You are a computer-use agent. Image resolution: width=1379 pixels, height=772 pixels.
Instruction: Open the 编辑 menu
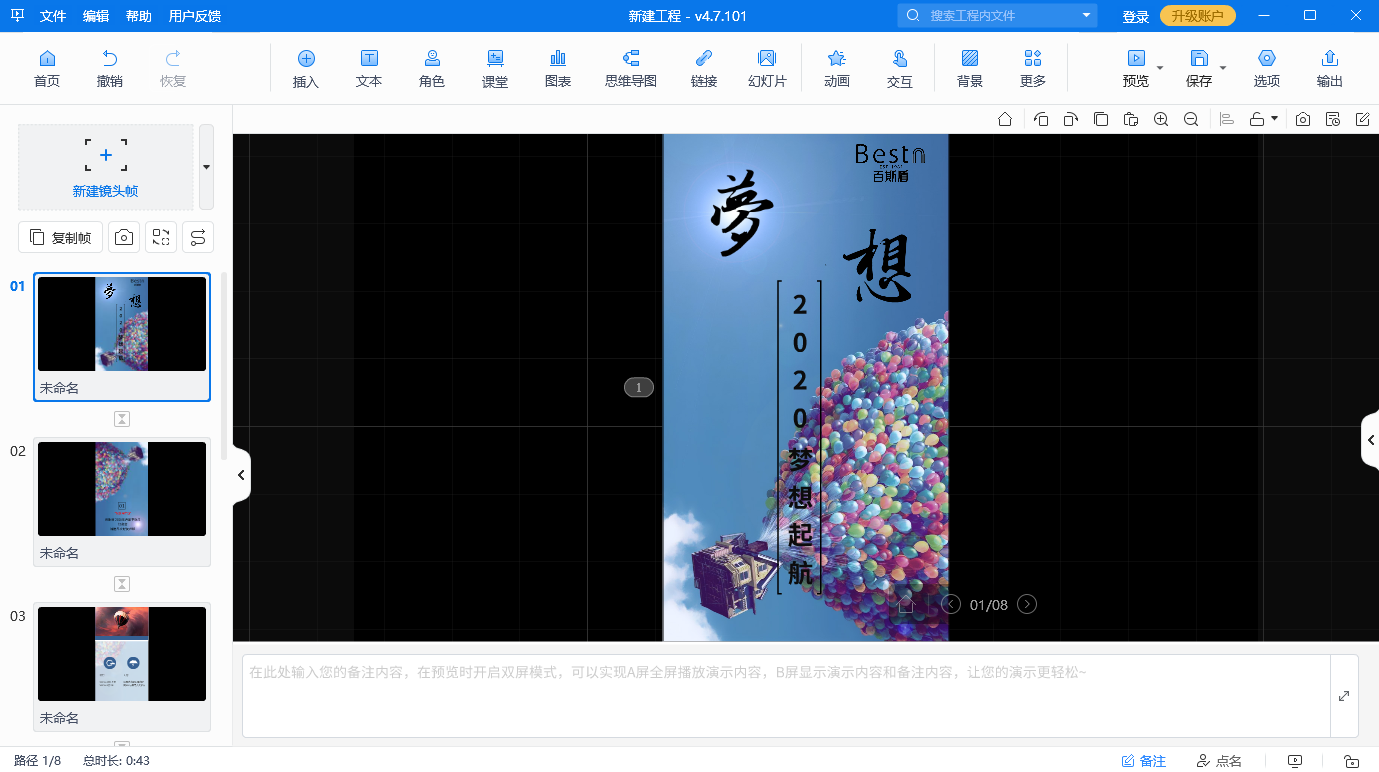[x=96, y=16]
